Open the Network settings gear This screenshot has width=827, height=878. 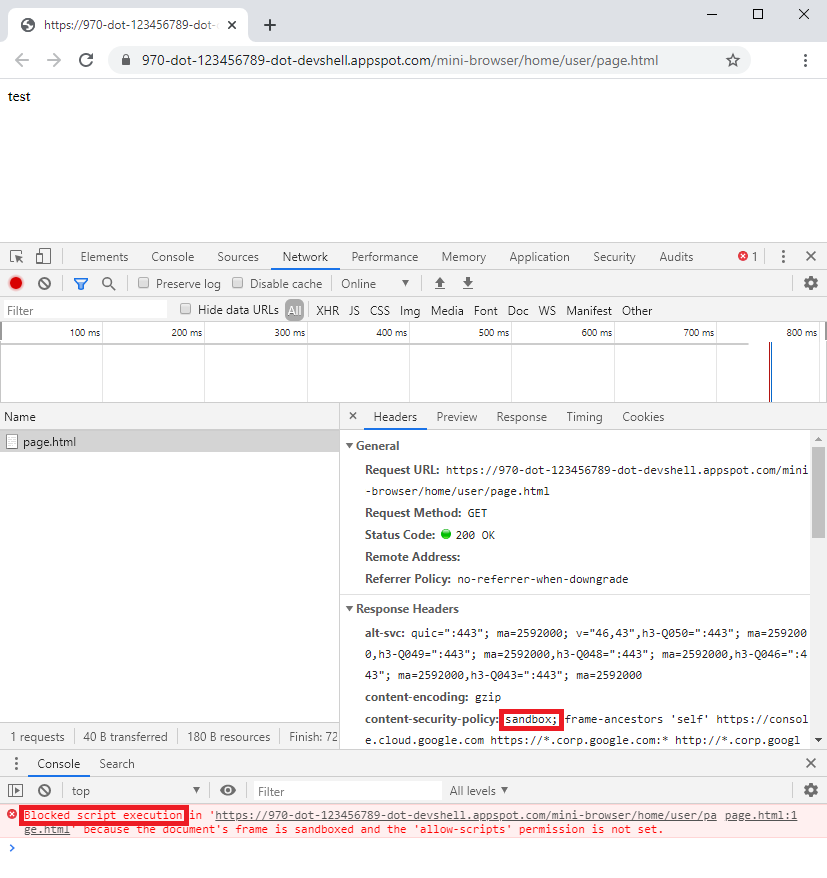click(810, 283)
